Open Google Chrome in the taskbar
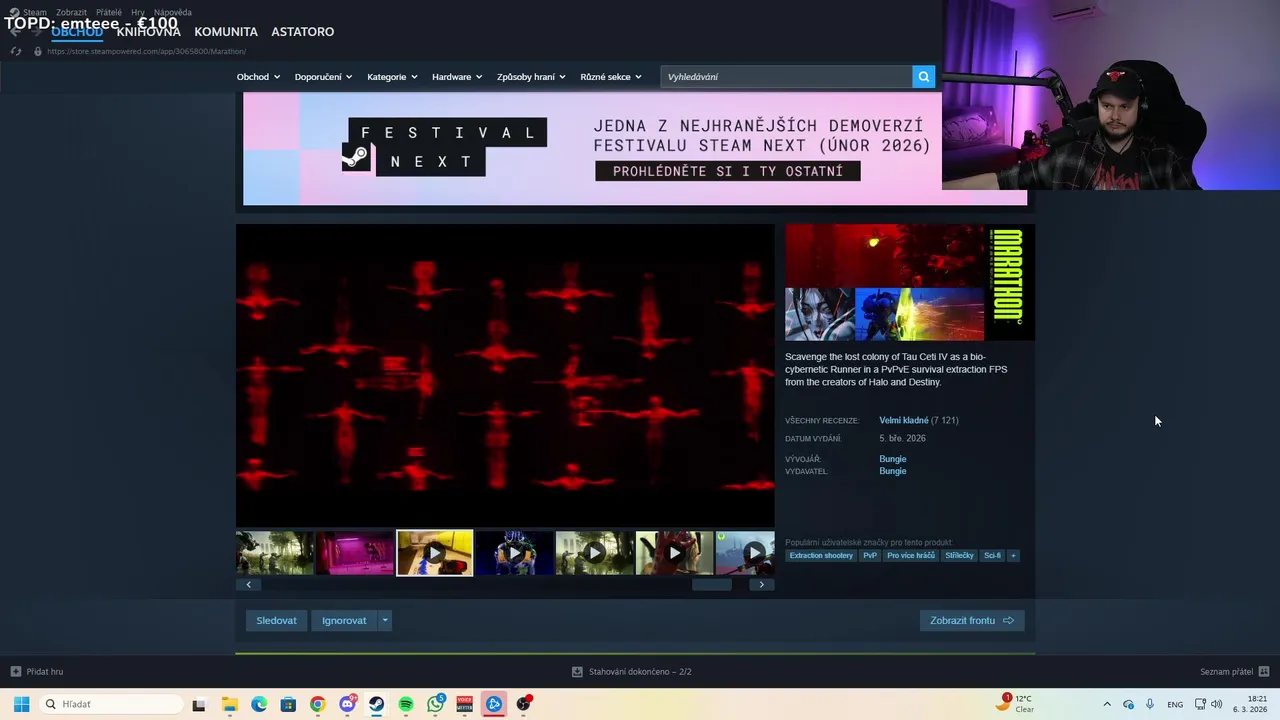 point(317,704)
